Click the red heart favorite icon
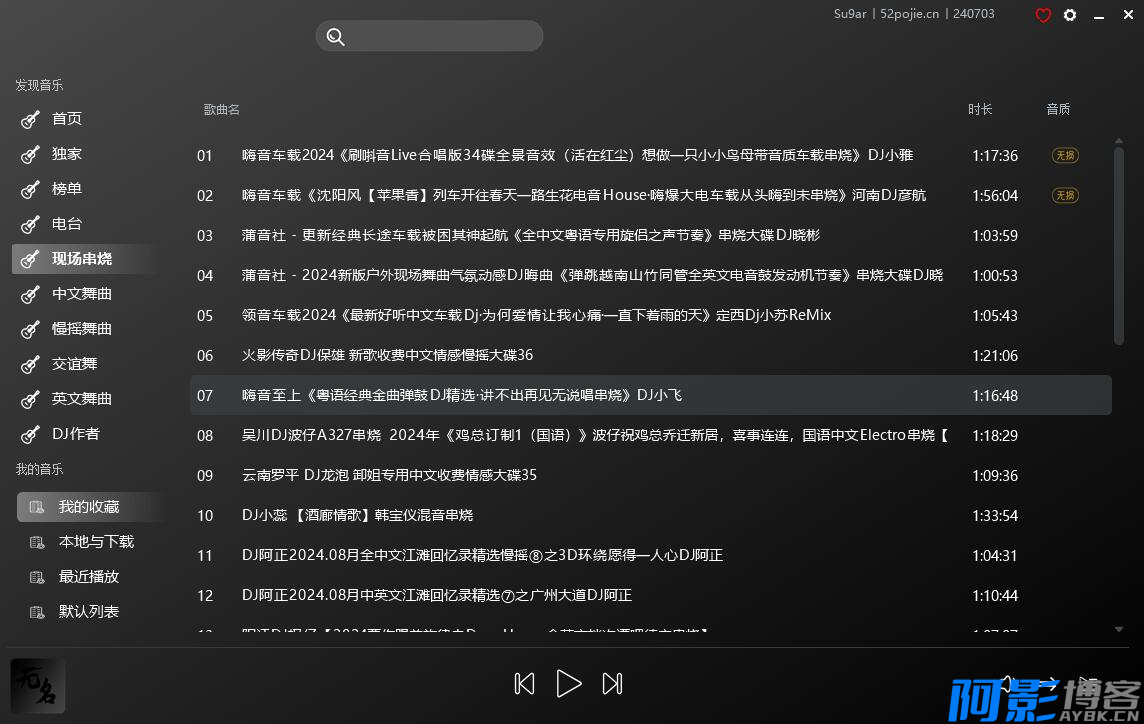This screenshot has height=724, width=1144. (1043, 15)
